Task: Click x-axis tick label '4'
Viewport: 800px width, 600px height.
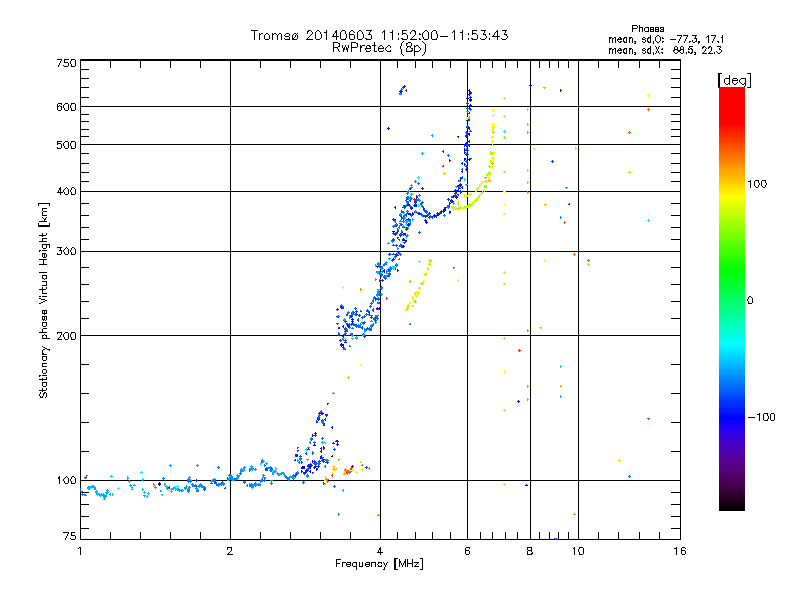Action: click(x=380, y=551)
